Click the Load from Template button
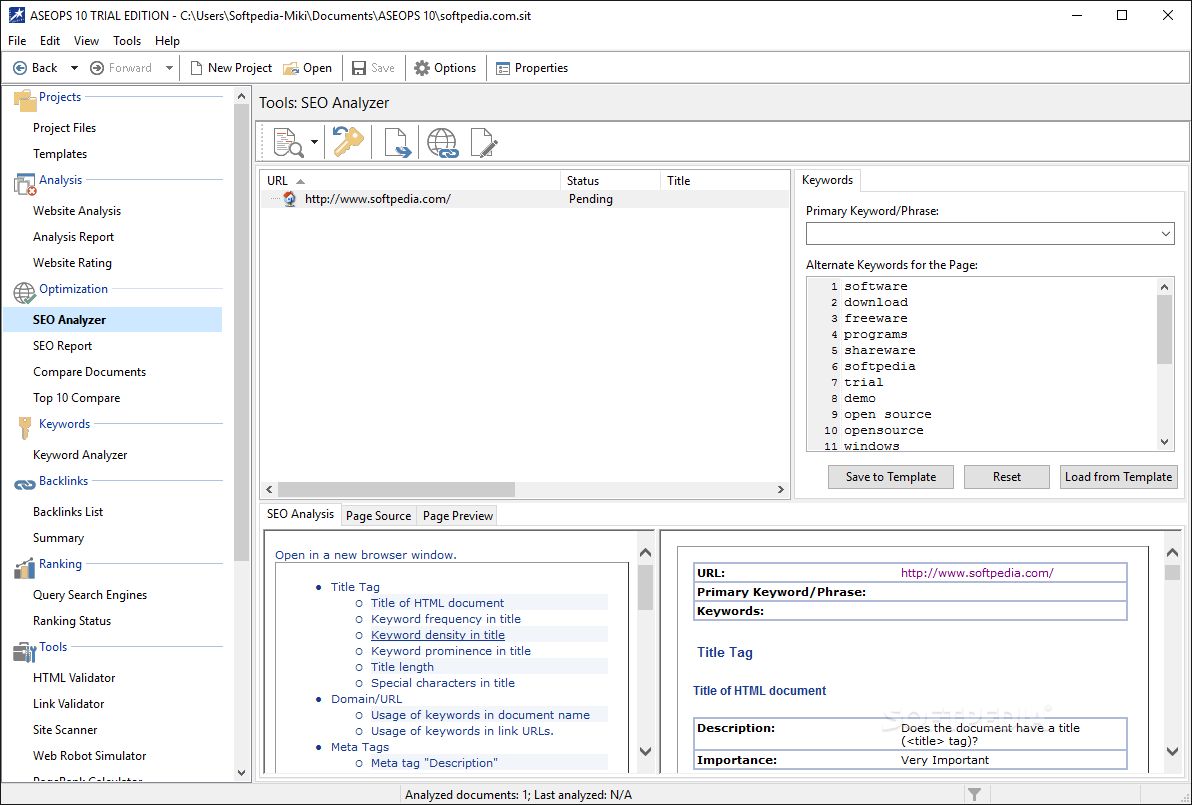 click(x=1118, y=477)
